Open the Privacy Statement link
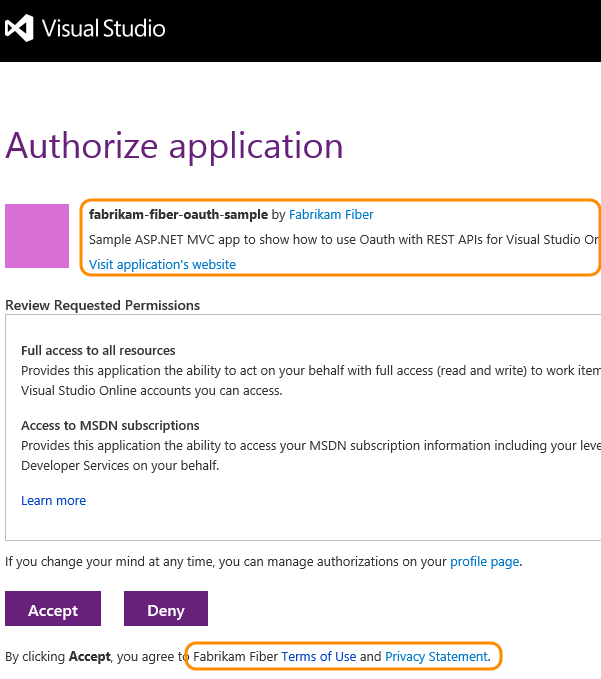This screenshot has height=679, width=601. (x=436, y=656)
